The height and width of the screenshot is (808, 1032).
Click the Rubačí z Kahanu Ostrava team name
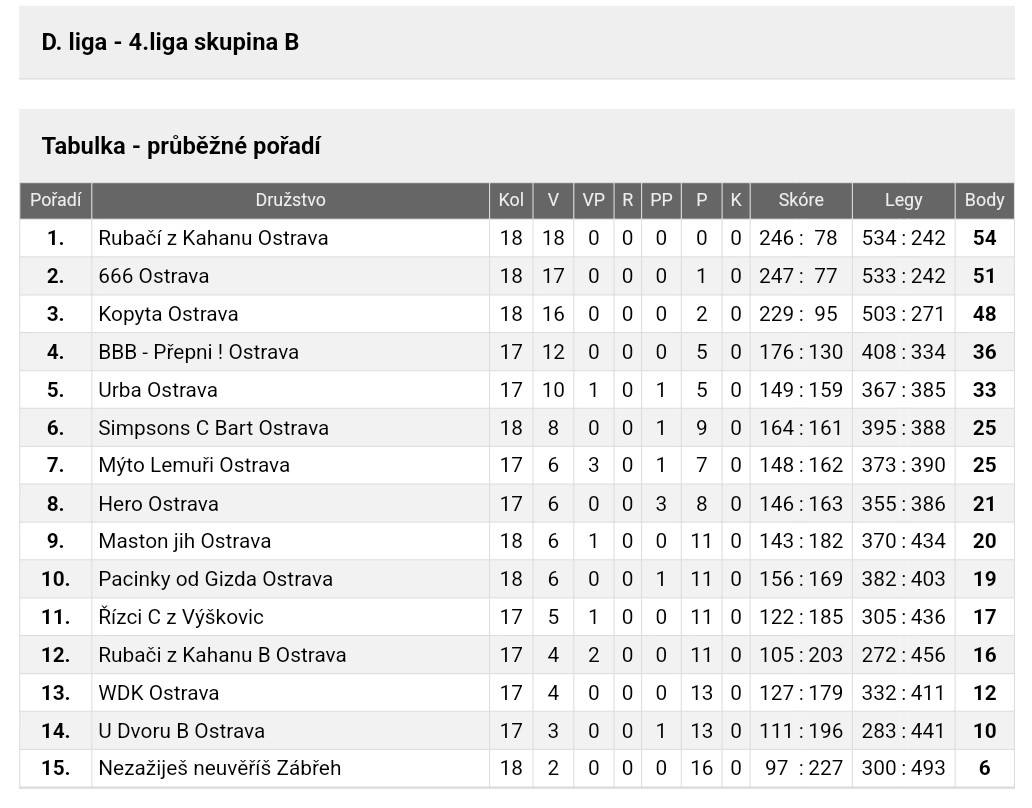[213, 238]
